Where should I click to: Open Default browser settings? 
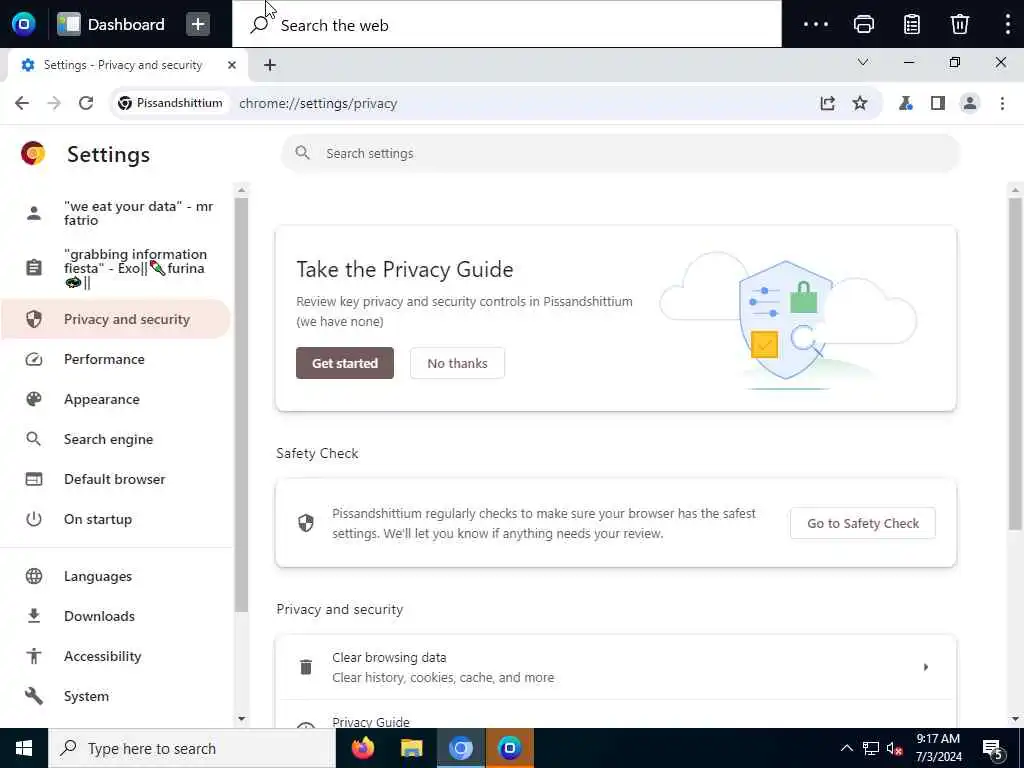(116, 479)
